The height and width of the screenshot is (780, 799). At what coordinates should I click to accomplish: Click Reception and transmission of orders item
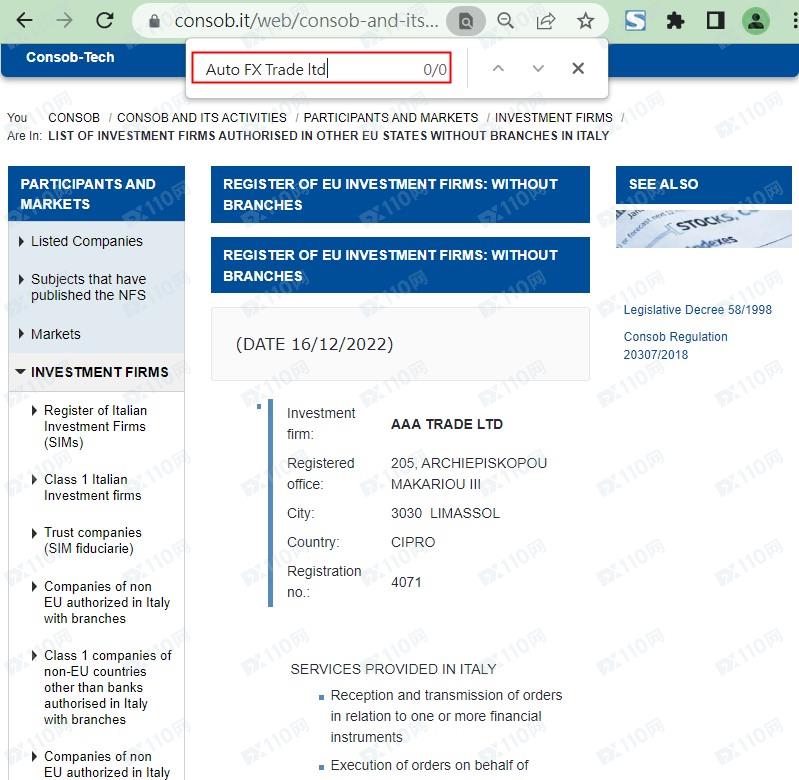[446, 716]
